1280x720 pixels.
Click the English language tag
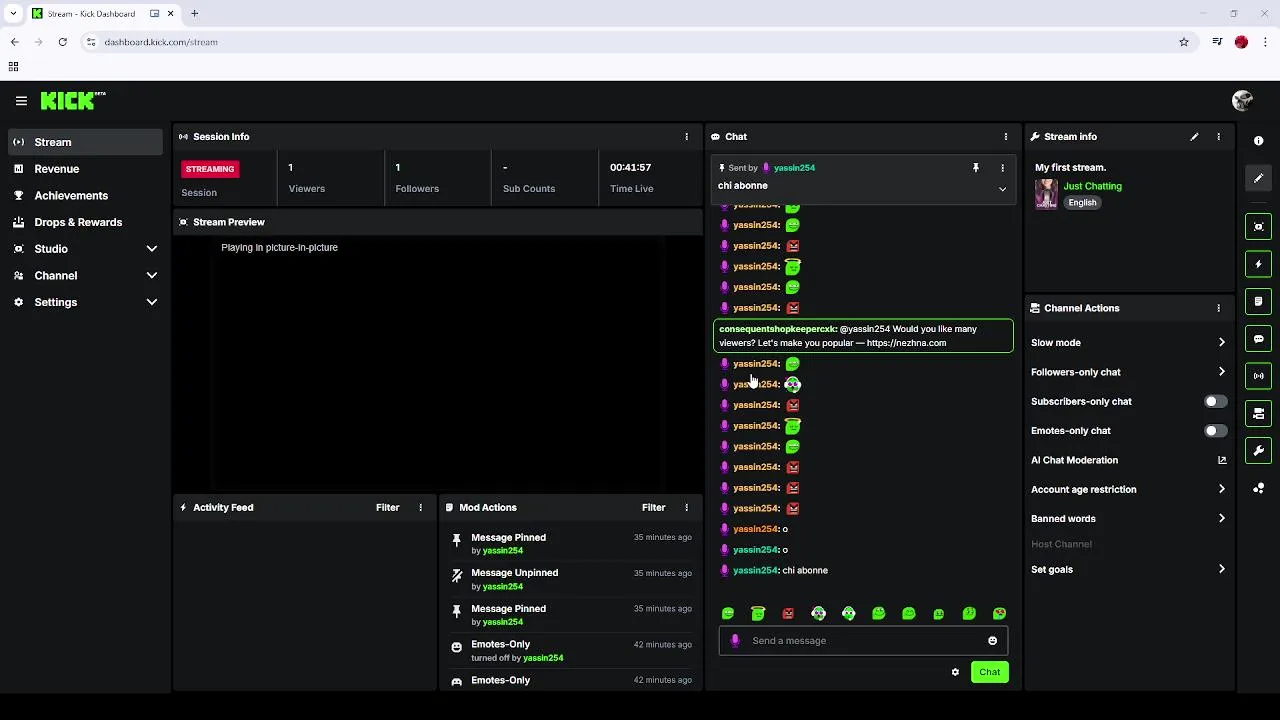click(x=1082, y=203)
